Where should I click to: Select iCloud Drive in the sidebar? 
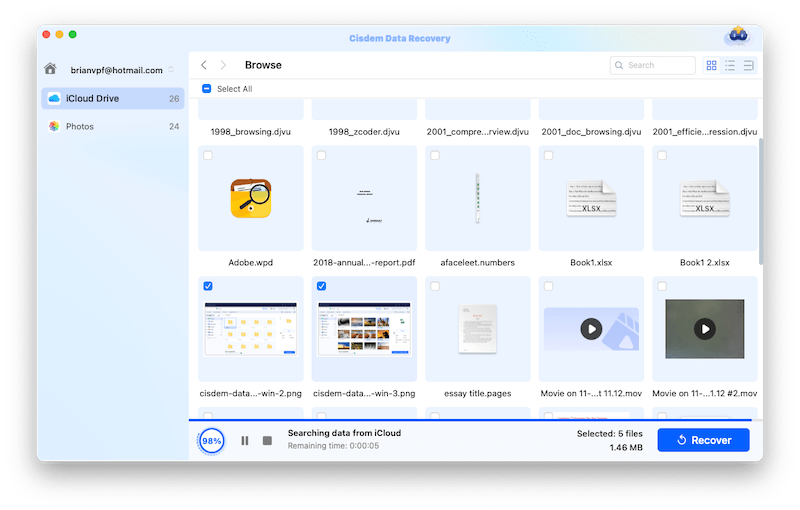[113, 98]
